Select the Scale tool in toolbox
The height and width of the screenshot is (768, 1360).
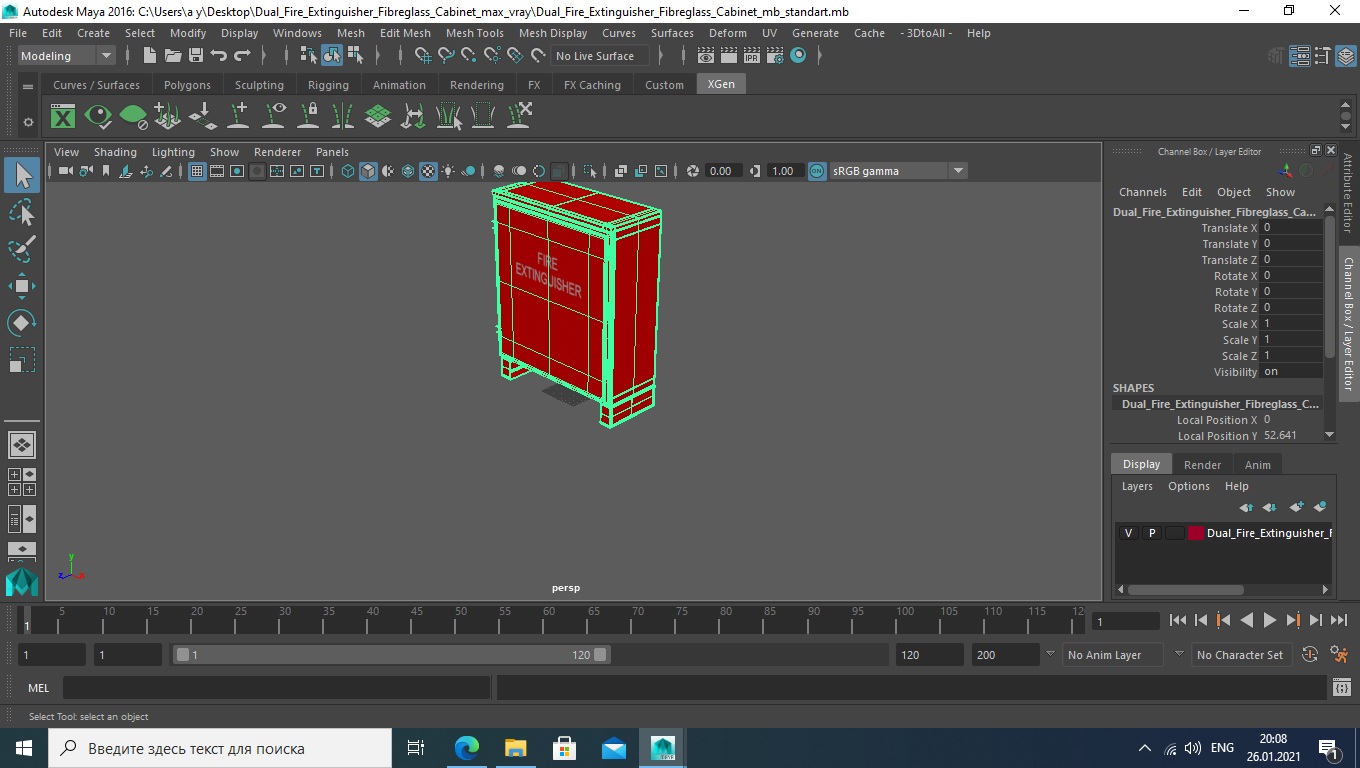(22, 359)
